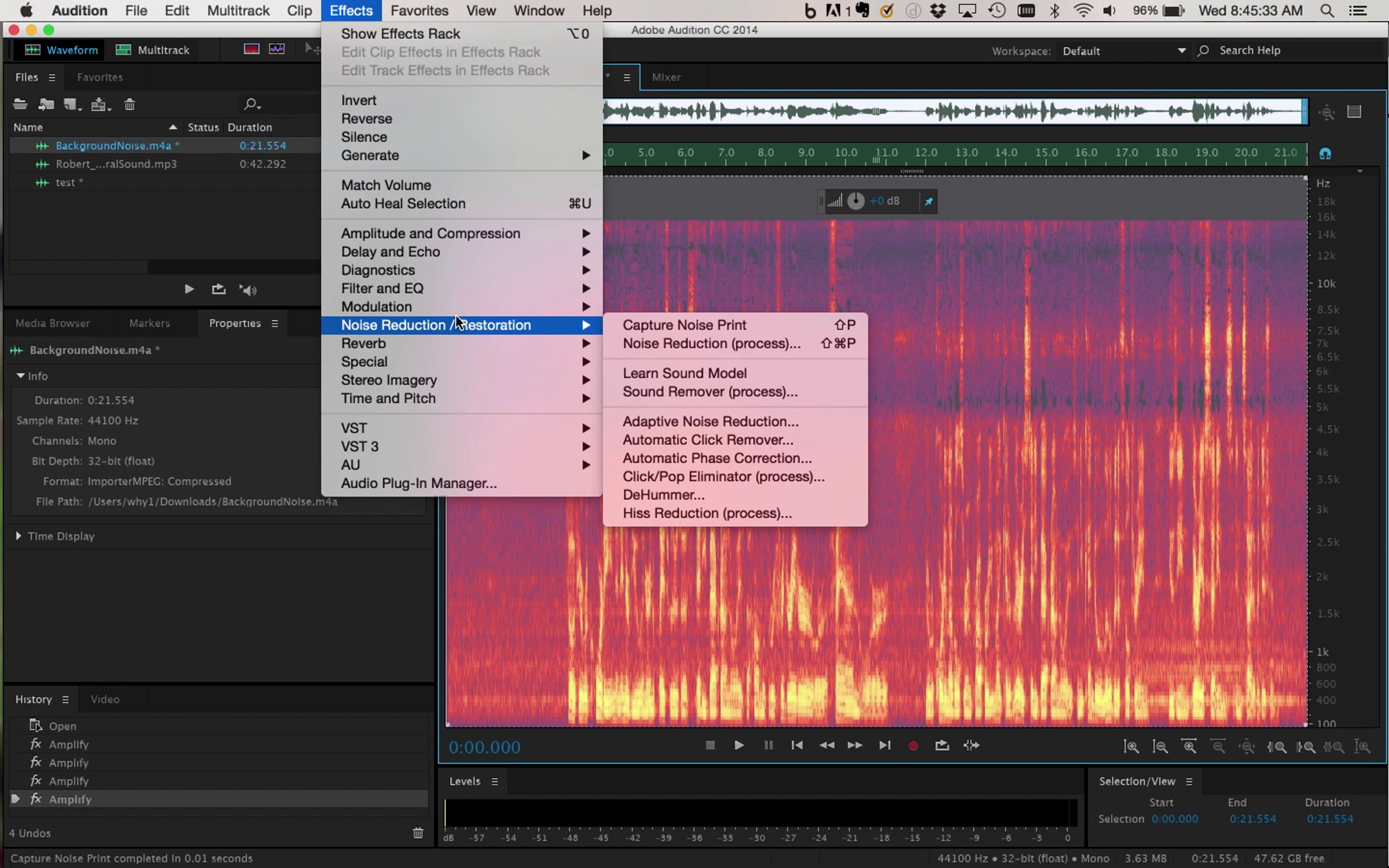Click Auto-Play button in Files panel
1389x868 pixels.
248,290
